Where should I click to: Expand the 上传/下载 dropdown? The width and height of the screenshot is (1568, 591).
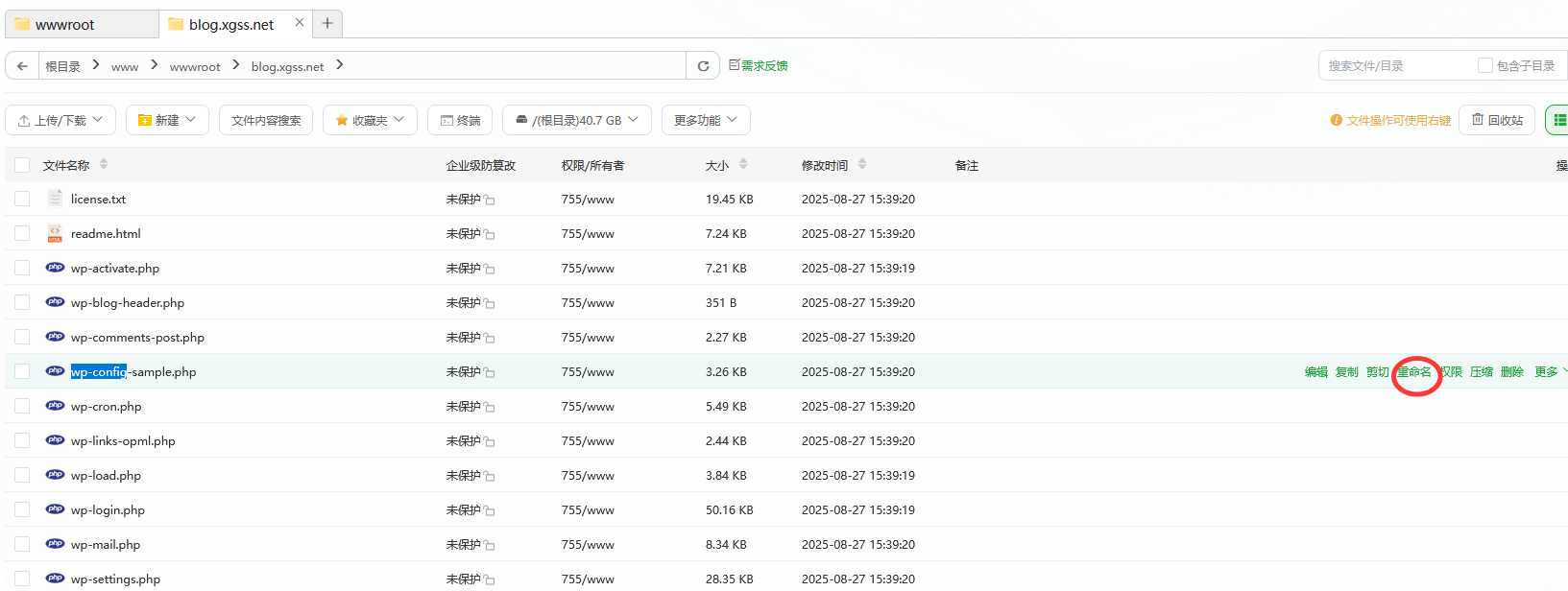tap(60, 120)
